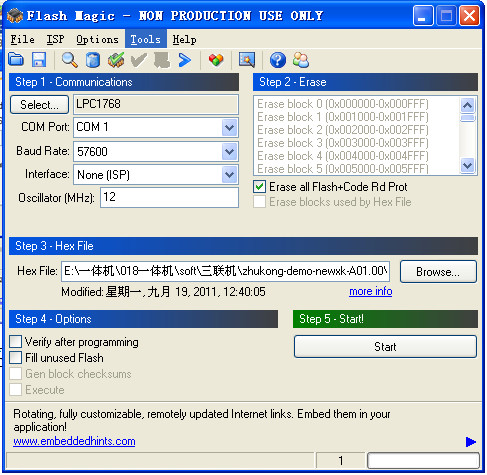Select Erase block 5 row
The image size is (487, 475).
pos(342,169)
